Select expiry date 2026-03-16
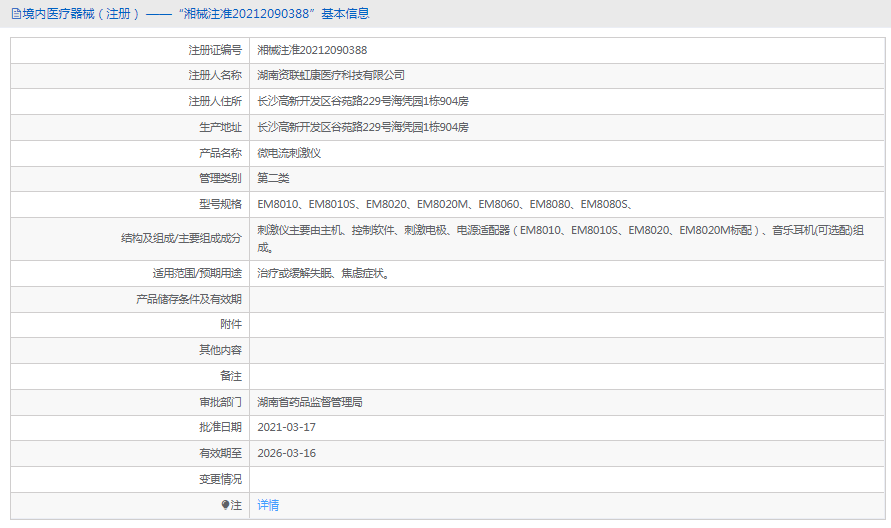Viewport: 891px width, 528px height. [286, 454]
